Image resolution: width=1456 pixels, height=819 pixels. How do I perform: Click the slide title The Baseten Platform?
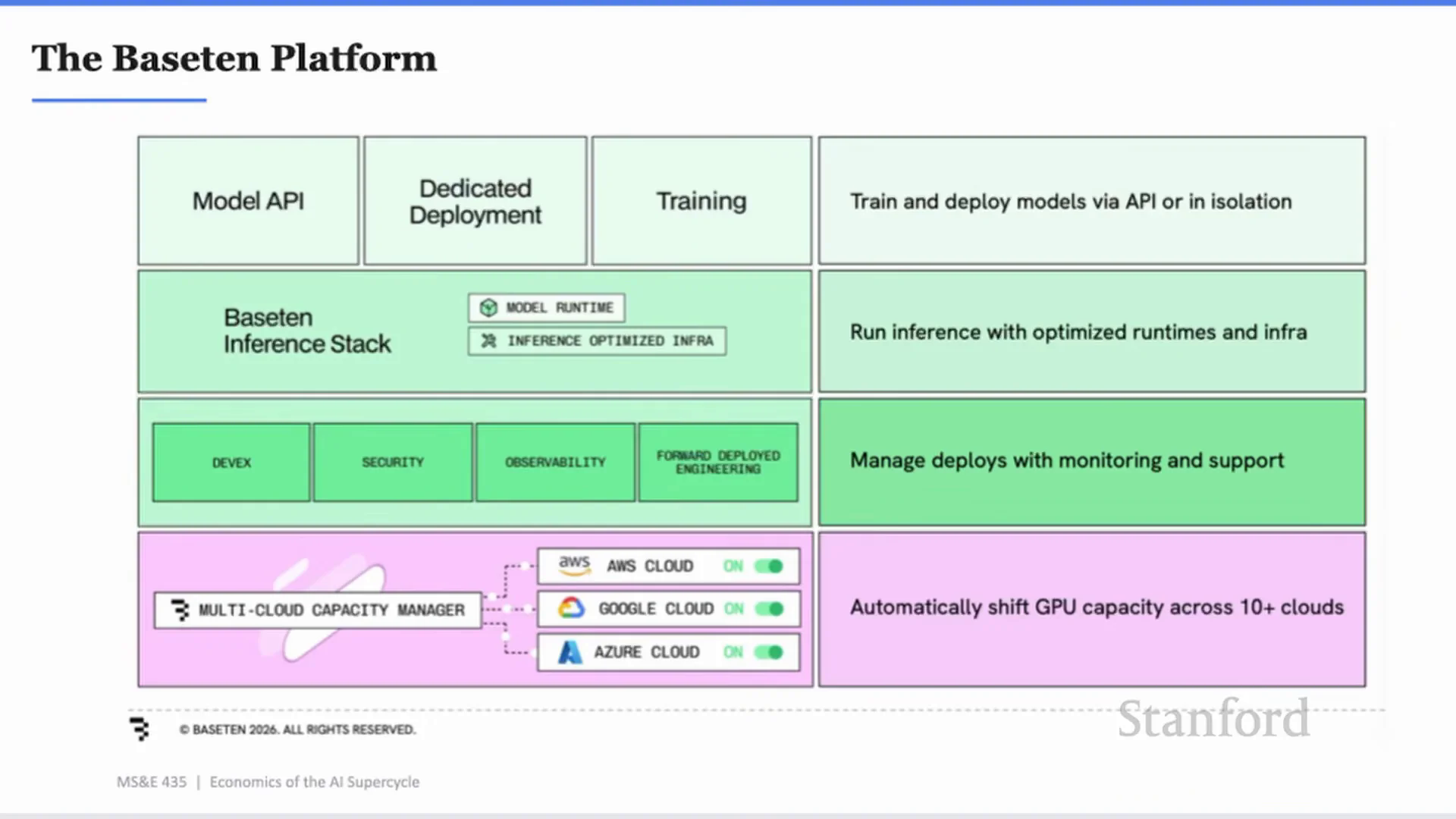pyautogui.click(x=234, y=58)
